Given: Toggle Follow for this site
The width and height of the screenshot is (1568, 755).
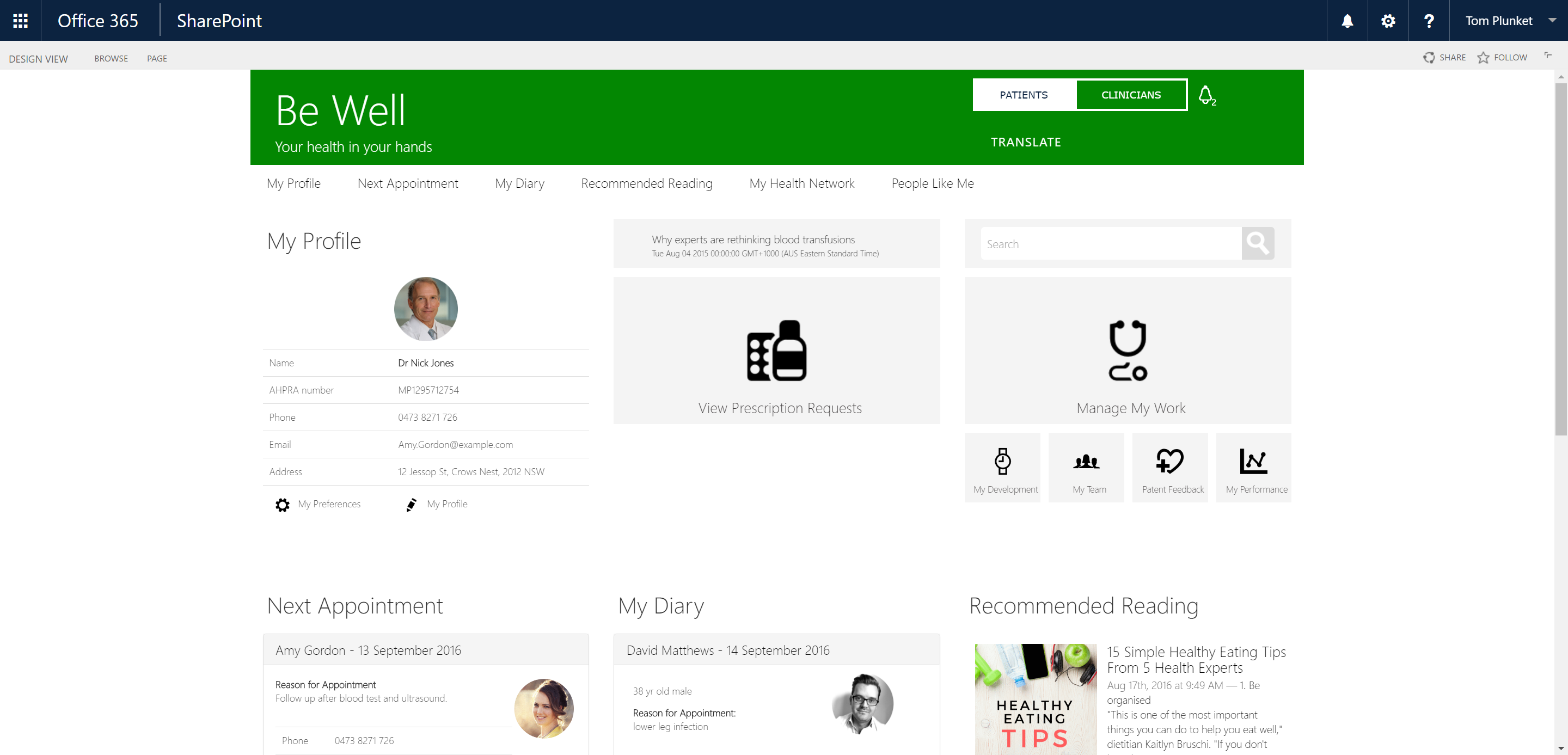Looking at the screenshot, I should (x=1503, y=57).
